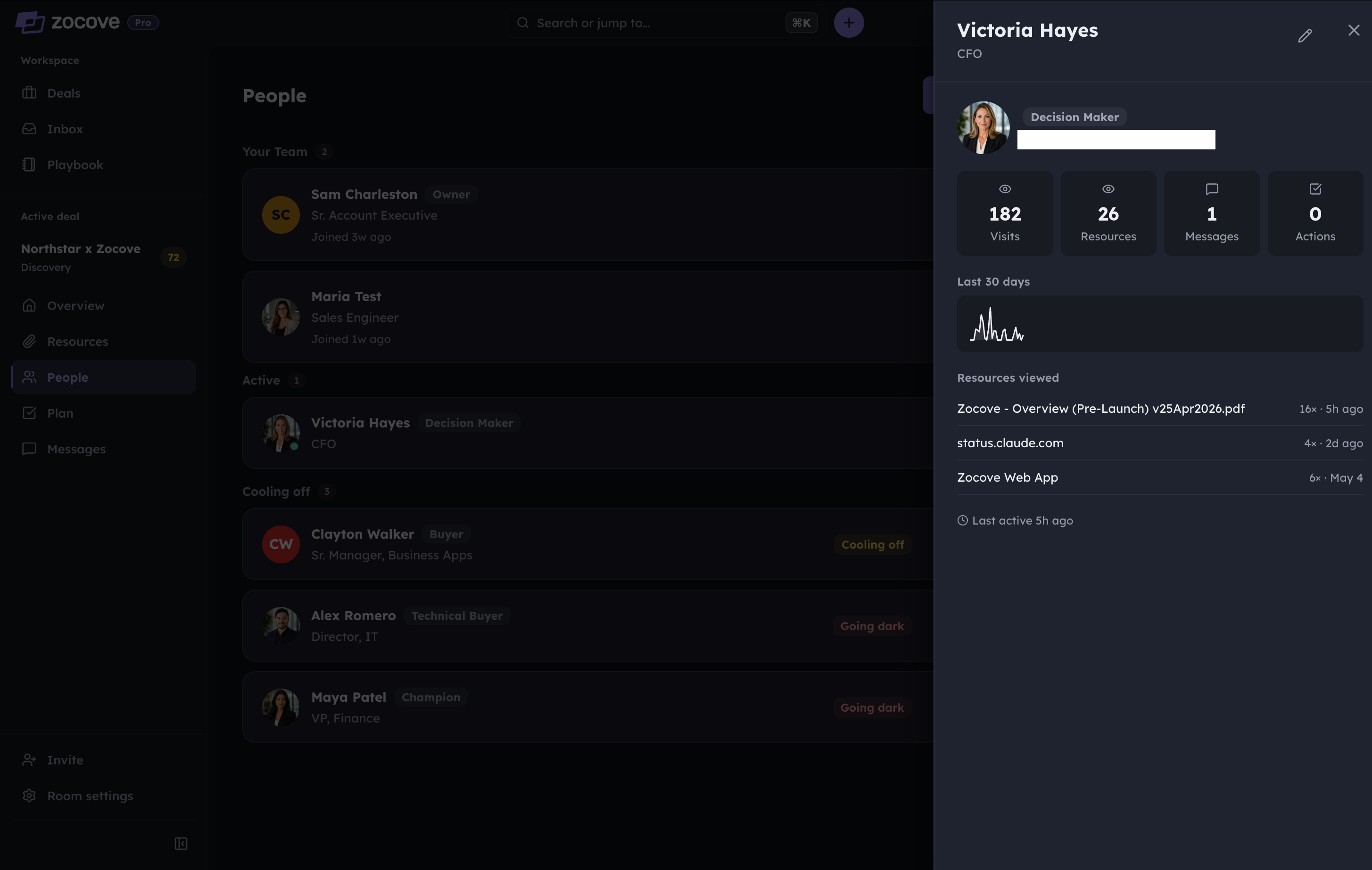The image size is (1372, 870).
Task: Click the ⌘K shortcut badge
Action: click(802, 23)
